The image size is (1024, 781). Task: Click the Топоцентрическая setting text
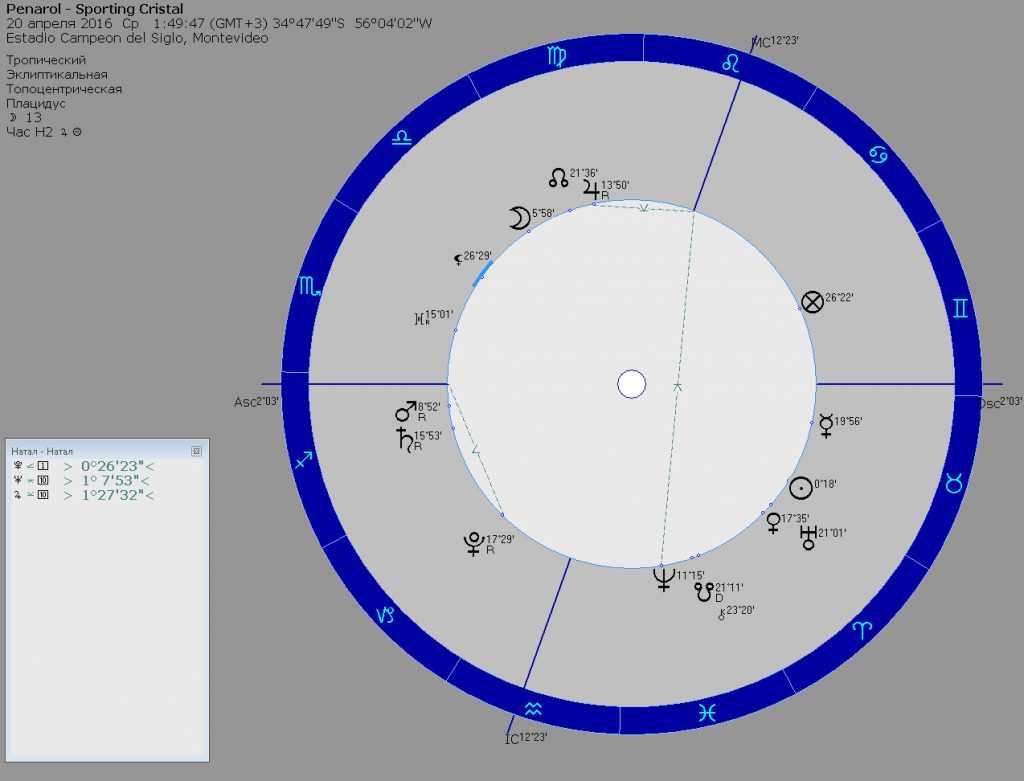point(64,89)
